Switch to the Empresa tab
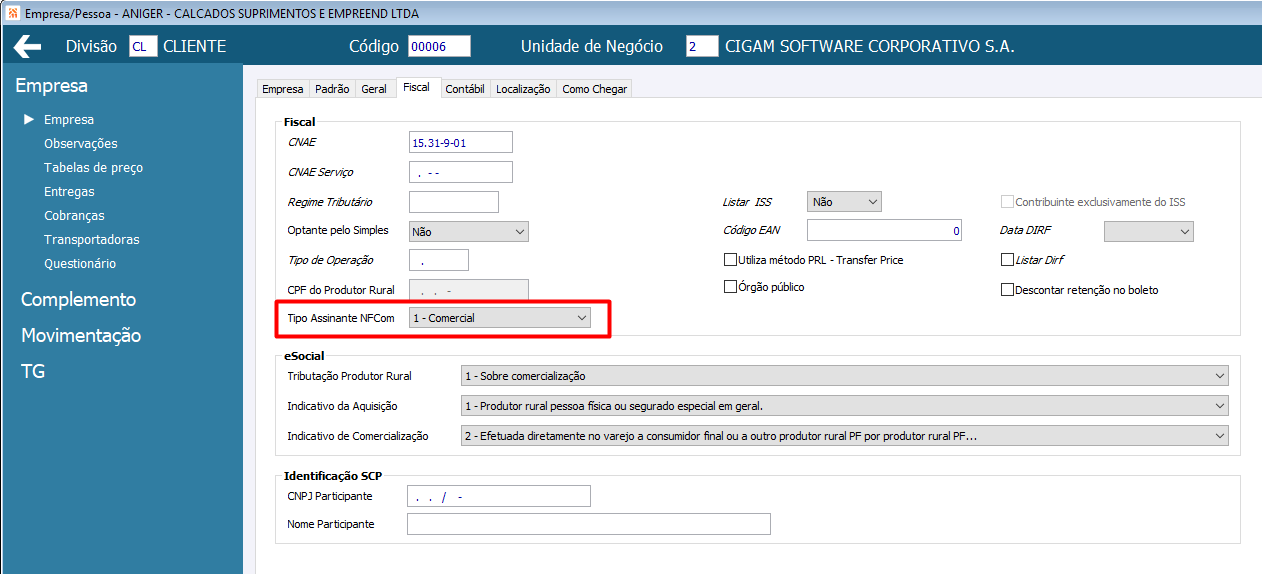This screenshot has height=574, width=1262. click(x=283, y=89)
